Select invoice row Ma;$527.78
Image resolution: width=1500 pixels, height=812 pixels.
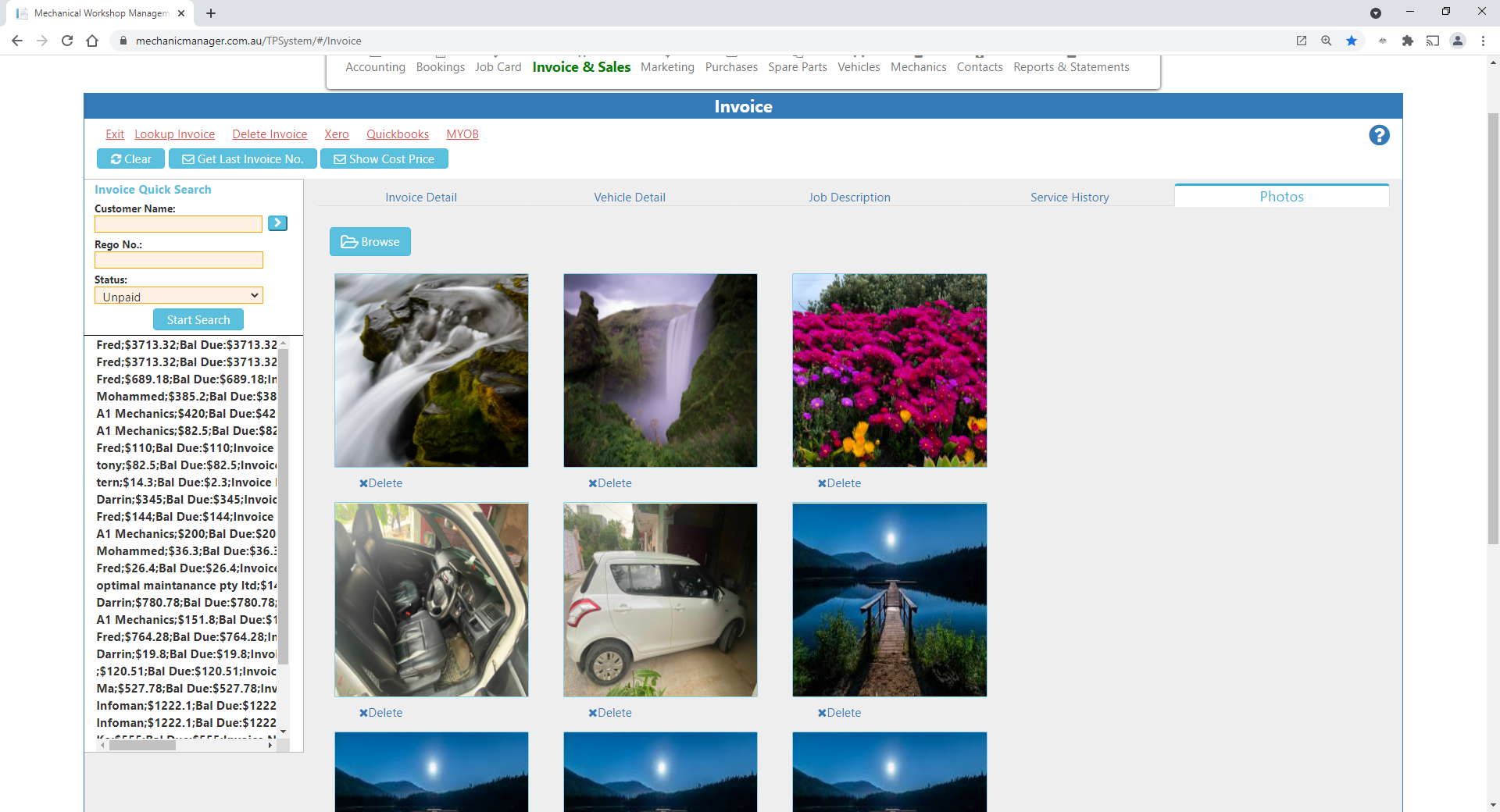(x=187, y=689)
